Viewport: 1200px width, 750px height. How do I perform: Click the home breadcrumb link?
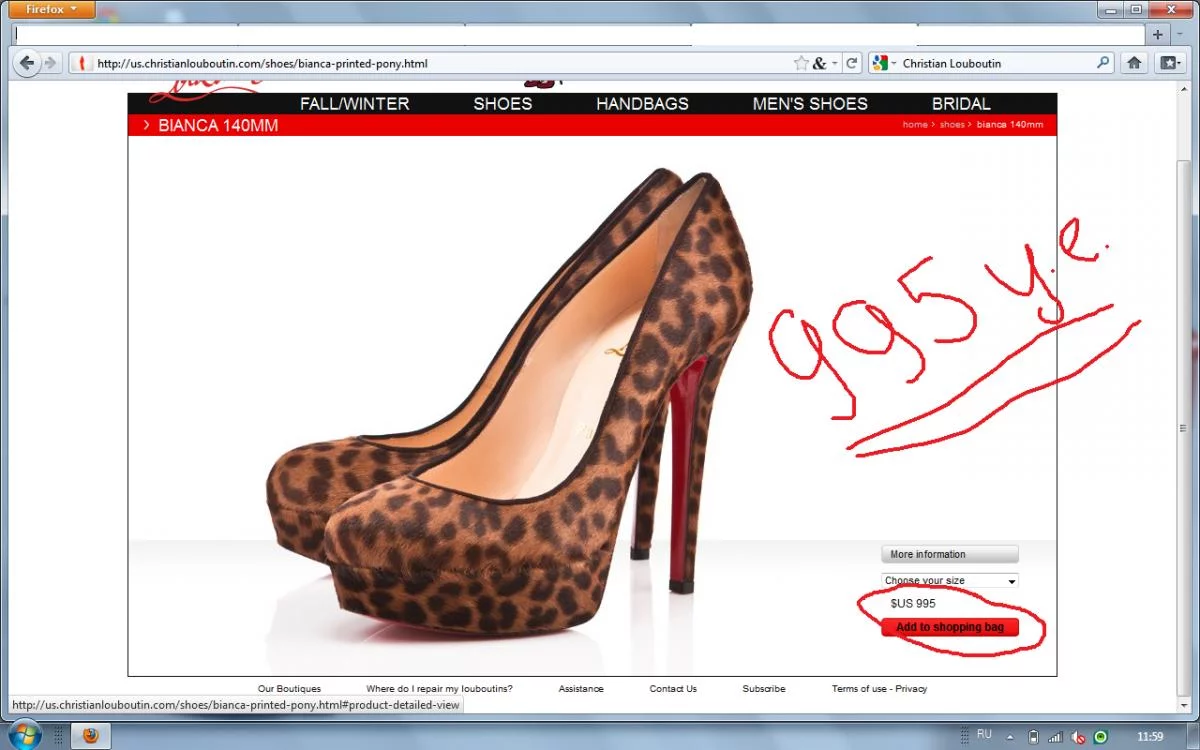point(914,125)
